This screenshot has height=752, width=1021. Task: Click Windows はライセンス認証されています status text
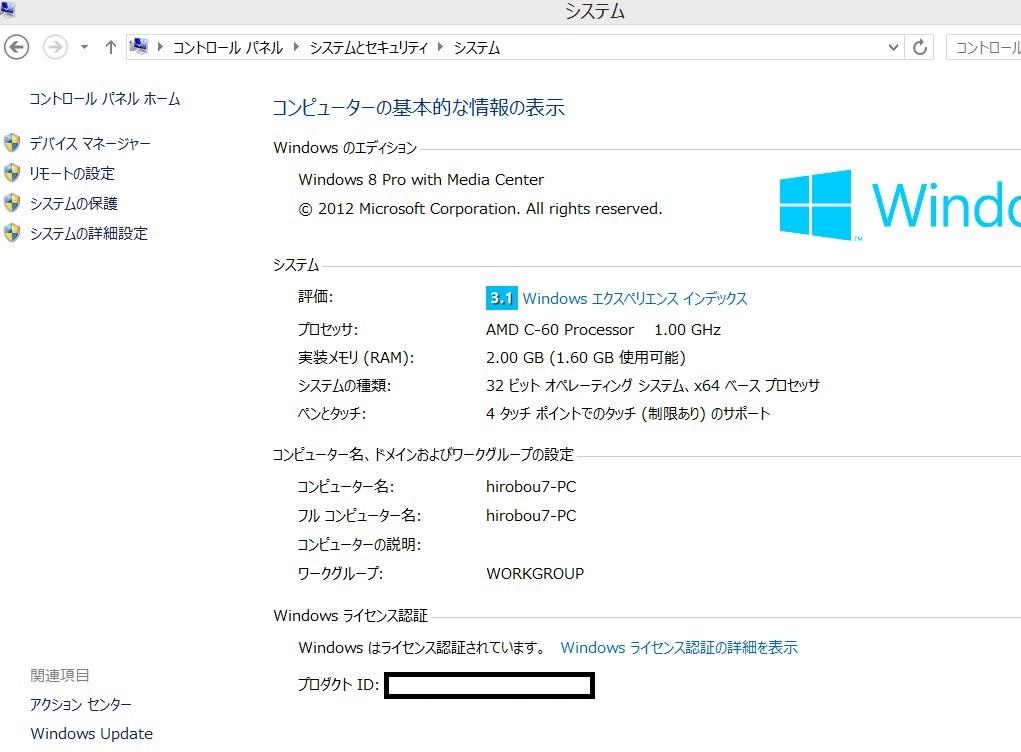422,647
